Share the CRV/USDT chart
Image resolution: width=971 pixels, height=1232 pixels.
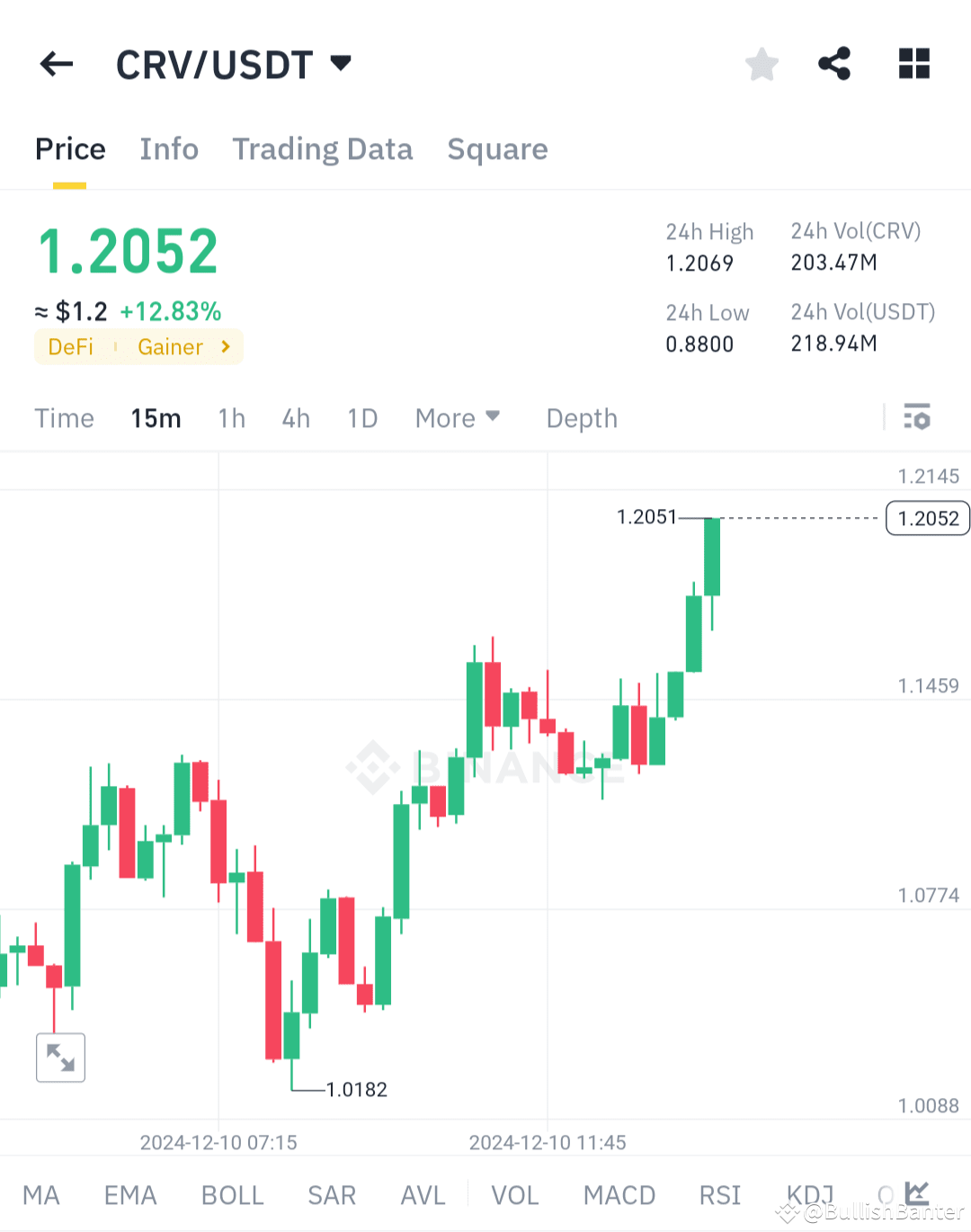click(x=834, y=64)
